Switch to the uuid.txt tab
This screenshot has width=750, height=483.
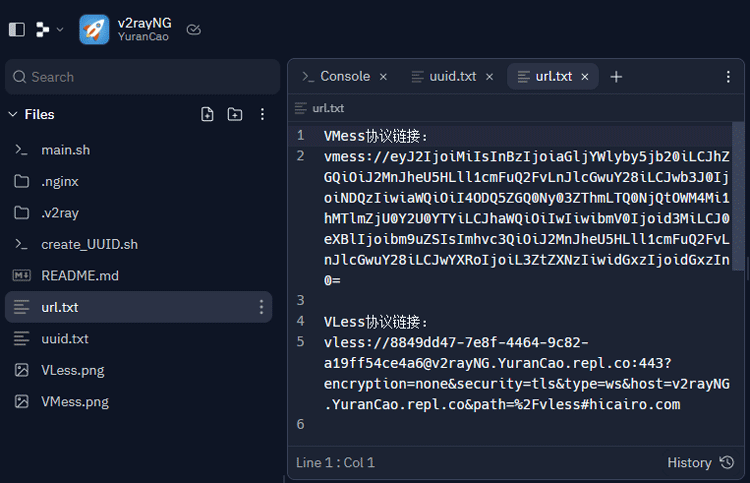point(452,77)
